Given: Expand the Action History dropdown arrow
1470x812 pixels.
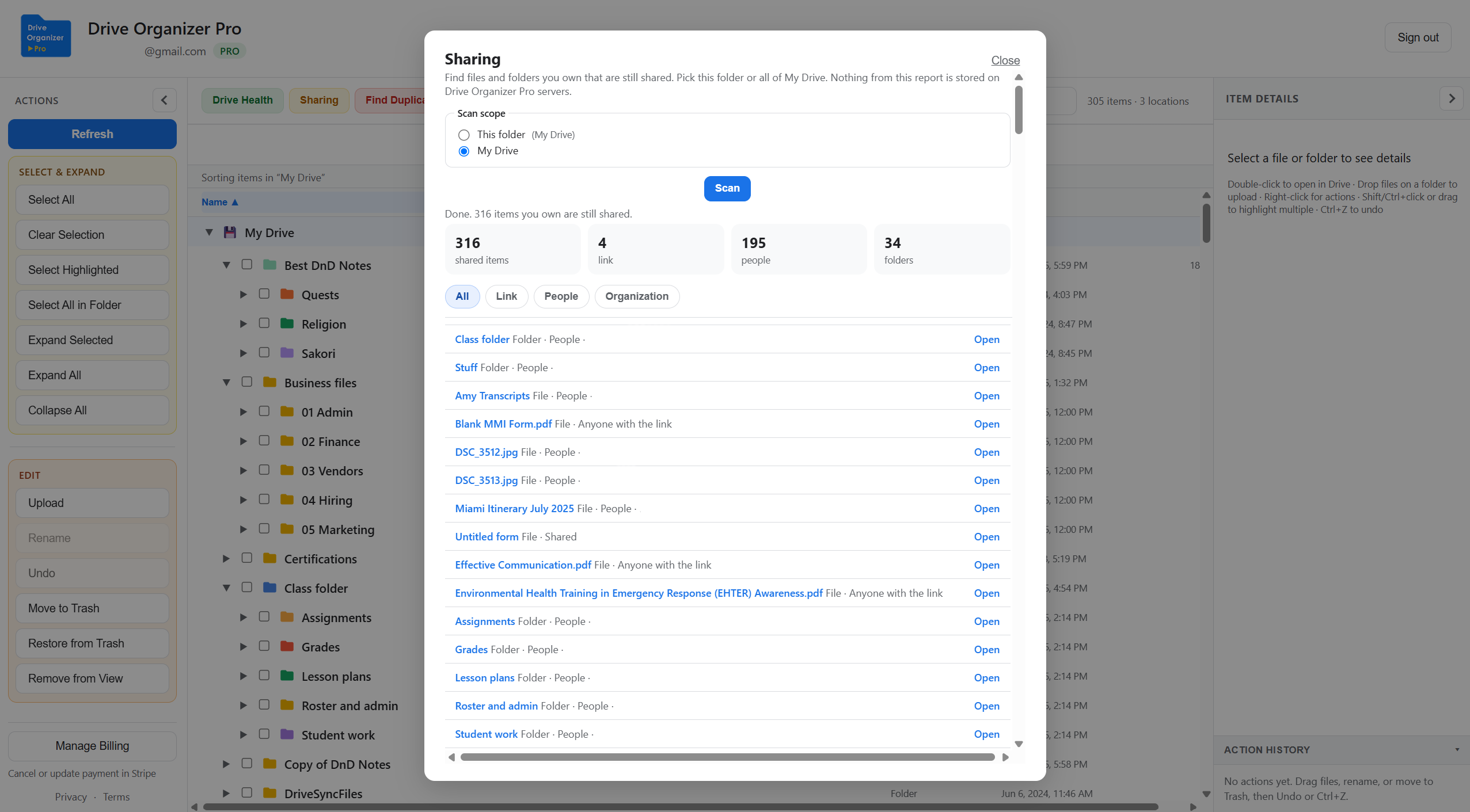Looking at the screenshot, I should (1457, 750).
